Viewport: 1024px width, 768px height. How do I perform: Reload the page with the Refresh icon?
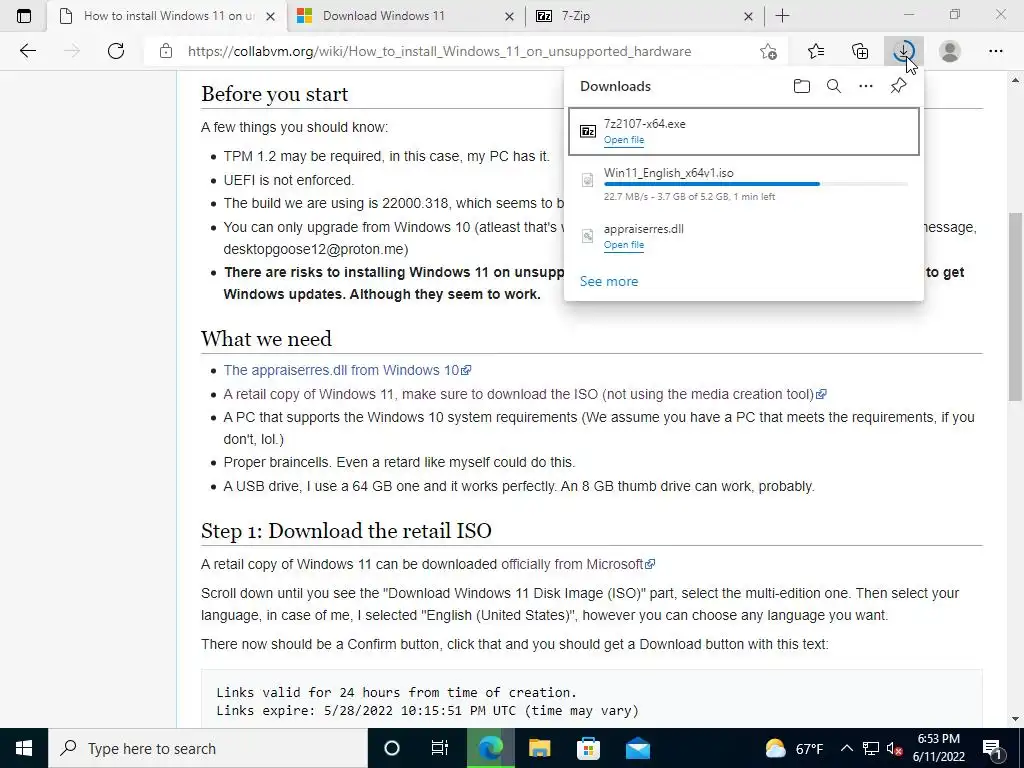point(116,51)
